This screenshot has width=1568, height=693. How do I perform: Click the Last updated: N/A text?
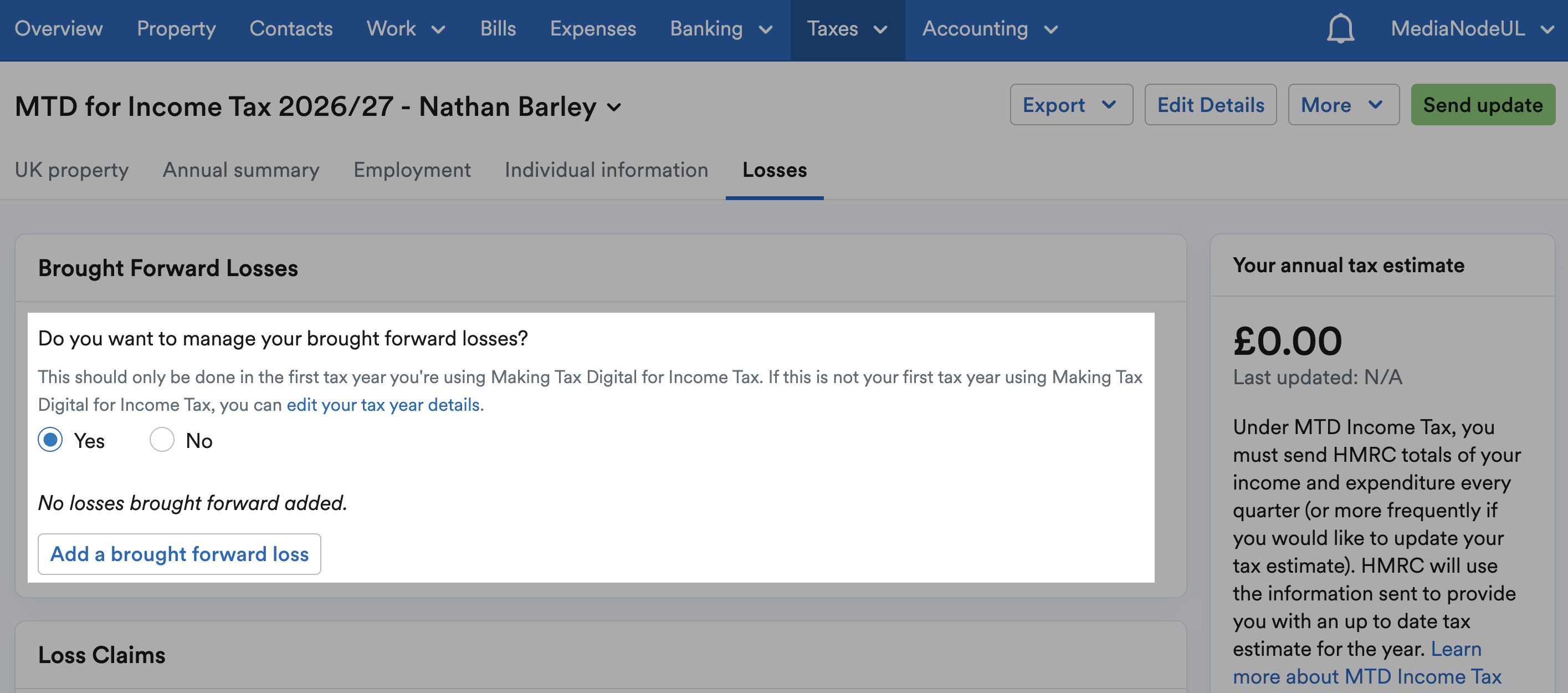point(1317,377)
